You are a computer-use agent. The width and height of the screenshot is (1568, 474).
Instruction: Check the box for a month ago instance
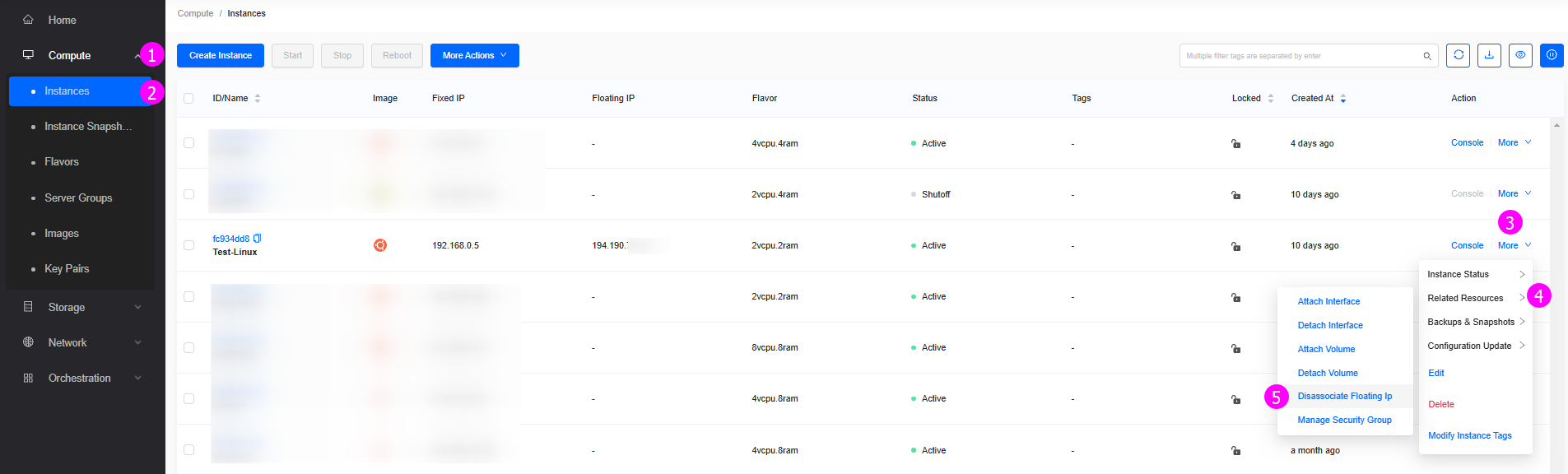tap(188, 450)
